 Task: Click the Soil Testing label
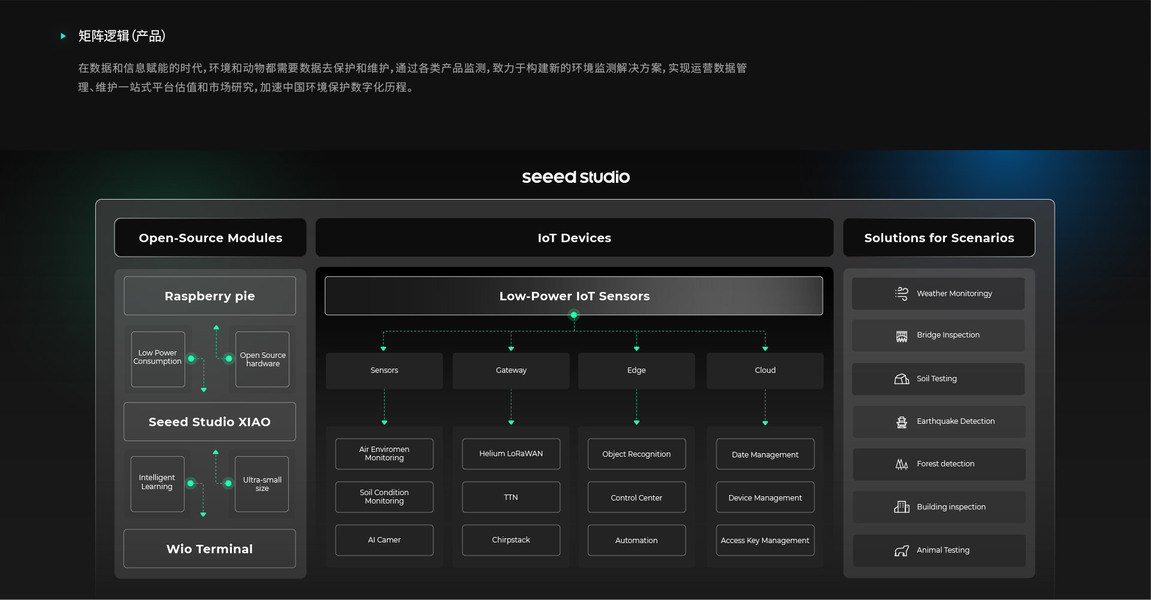pyautogui.click(x=937, y=379)
